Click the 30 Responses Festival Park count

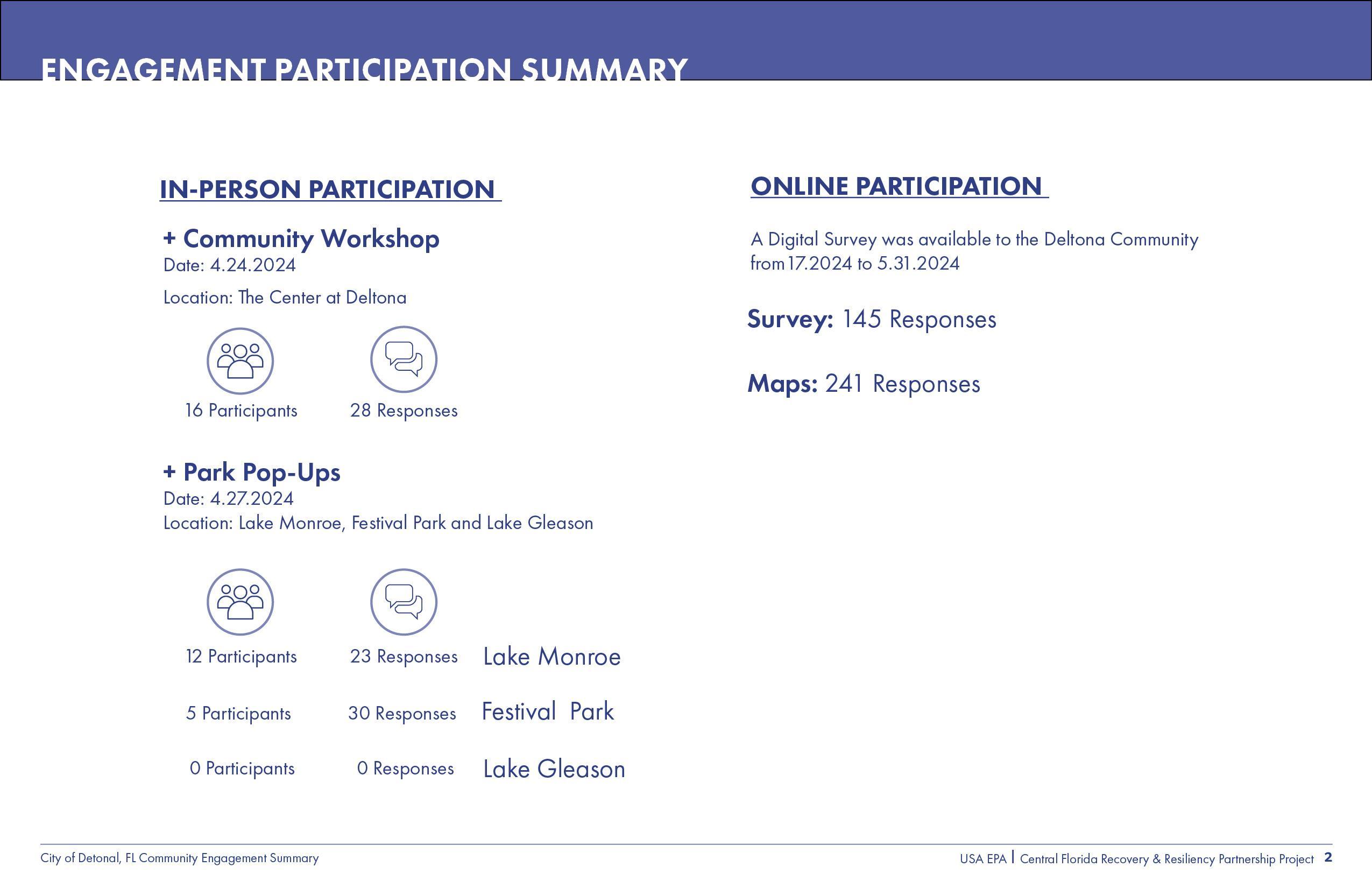click(402, 714)
